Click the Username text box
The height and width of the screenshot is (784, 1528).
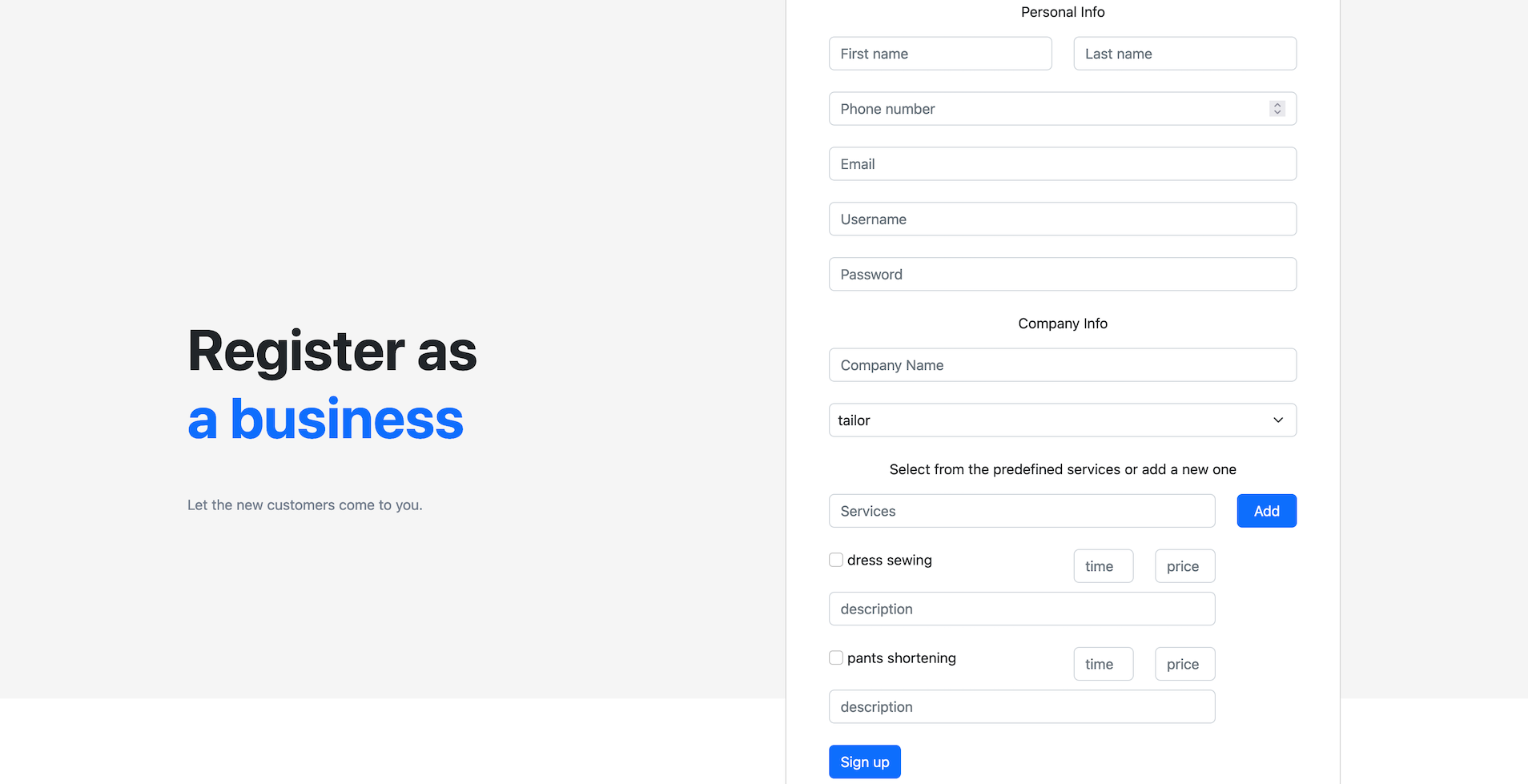(x=1062, y=219)
